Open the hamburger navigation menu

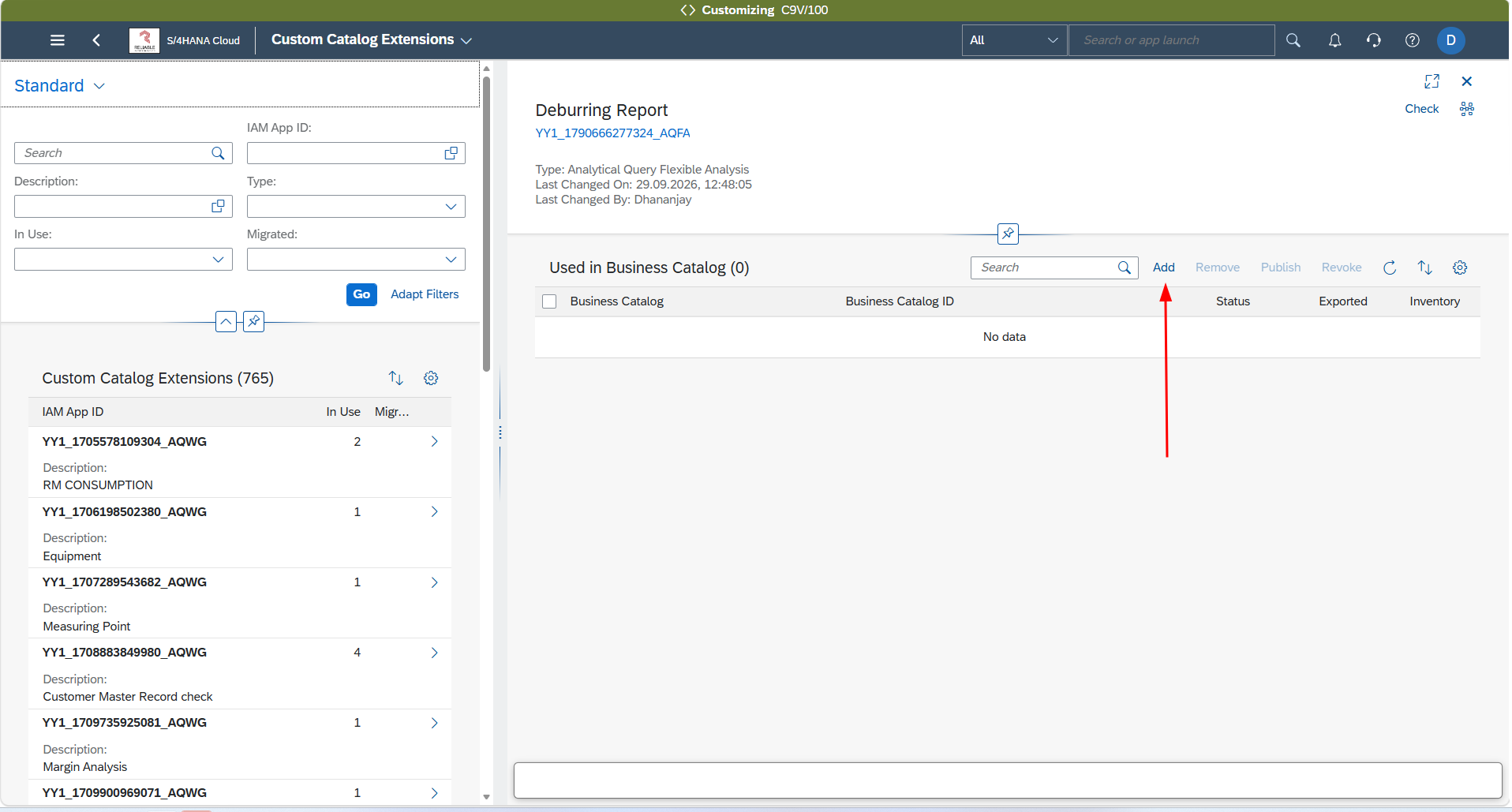point(58,40)
